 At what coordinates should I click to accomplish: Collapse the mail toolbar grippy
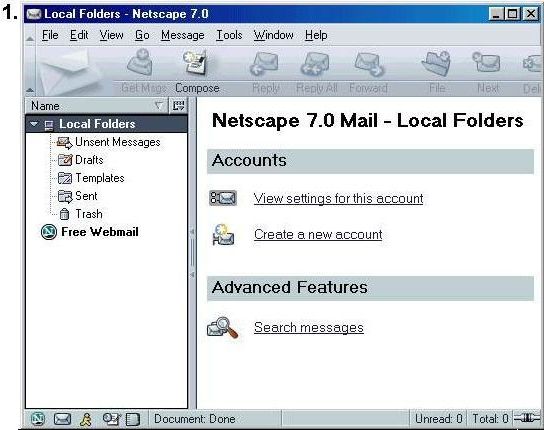[30, 90]
